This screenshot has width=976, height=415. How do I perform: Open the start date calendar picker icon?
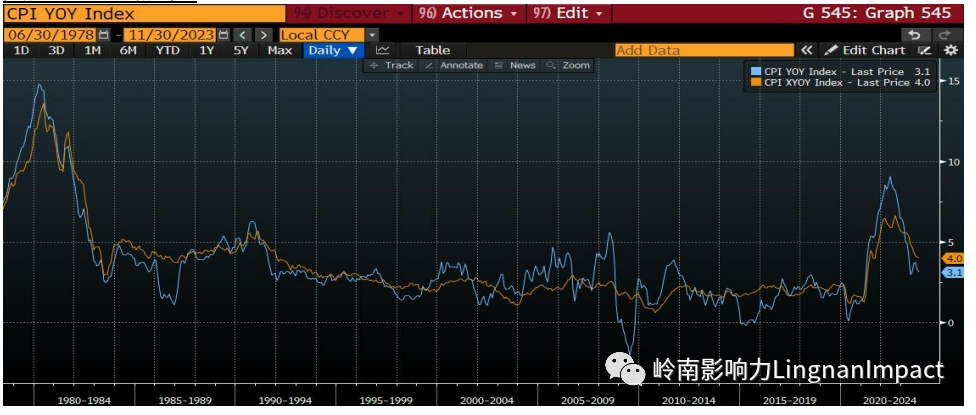tap(104, 35)
